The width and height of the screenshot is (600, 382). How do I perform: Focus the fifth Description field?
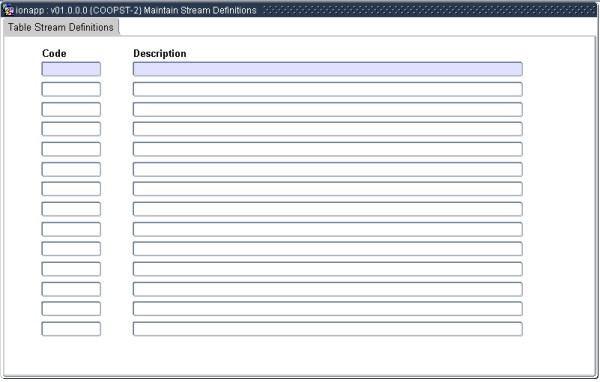click(328, 149)
